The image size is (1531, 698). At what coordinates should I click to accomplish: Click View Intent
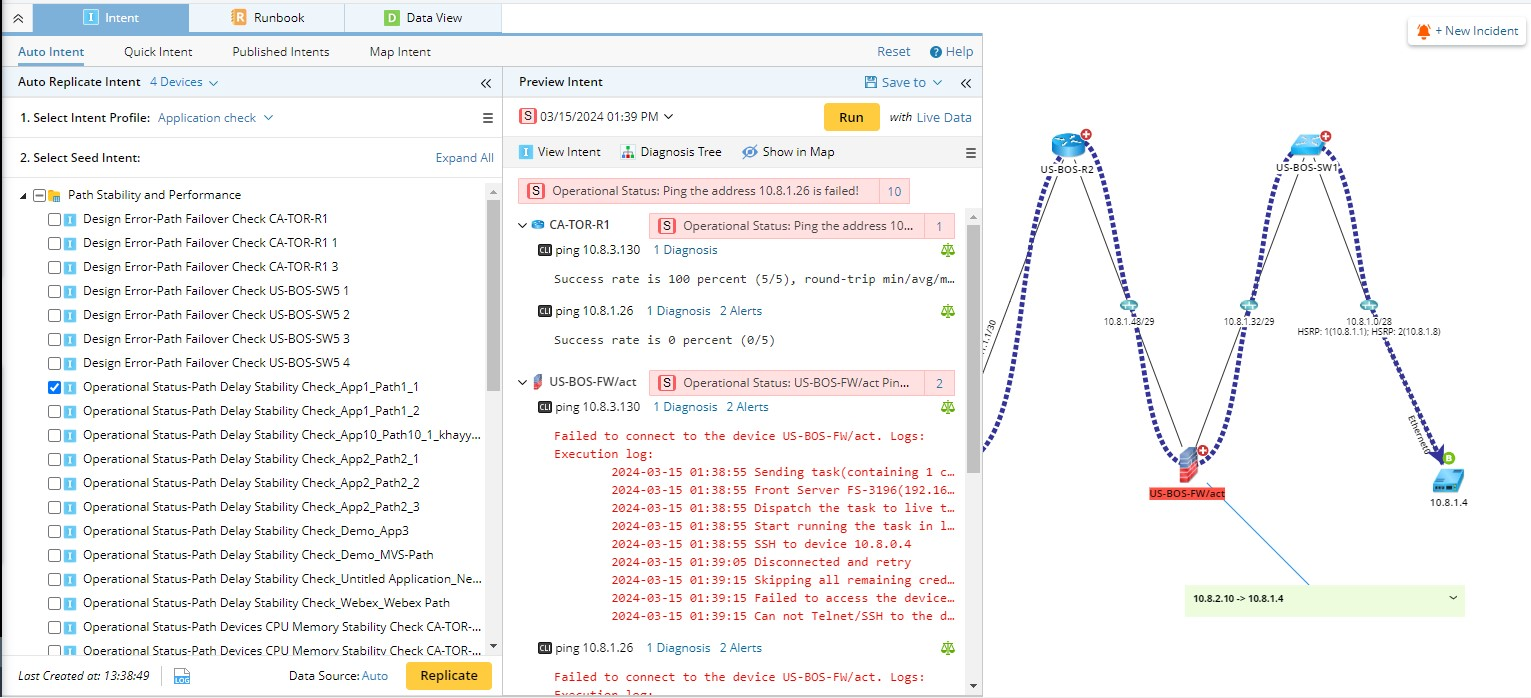560,152
